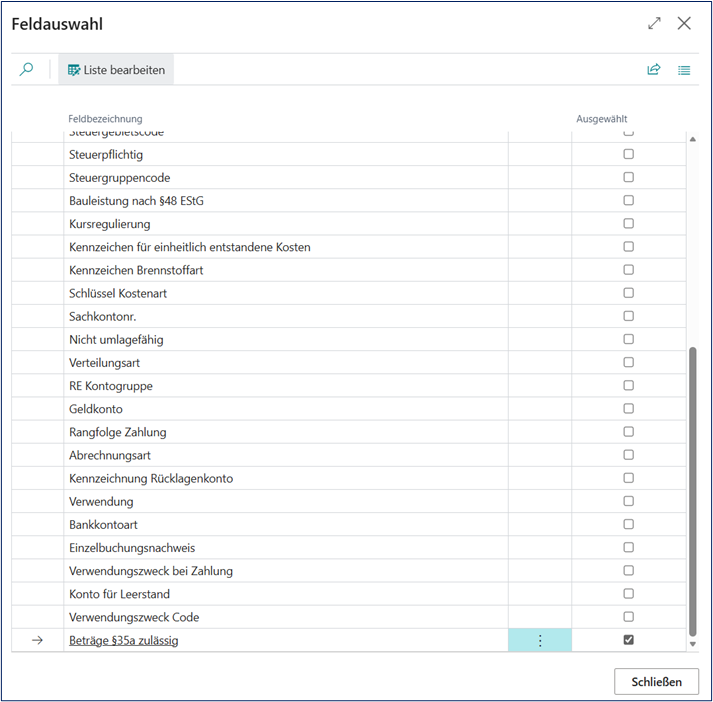
Task: Open the Beträge §35a zulässig link
Action: click(124, 641)
